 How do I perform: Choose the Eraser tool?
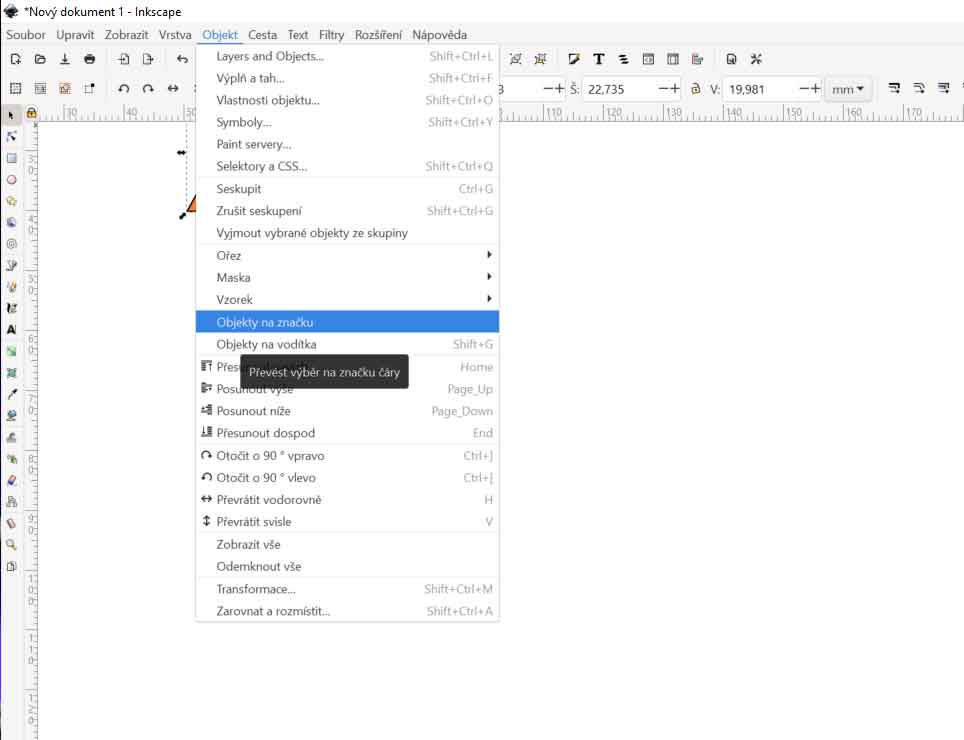pyautogui.click(x=12, y=480)
